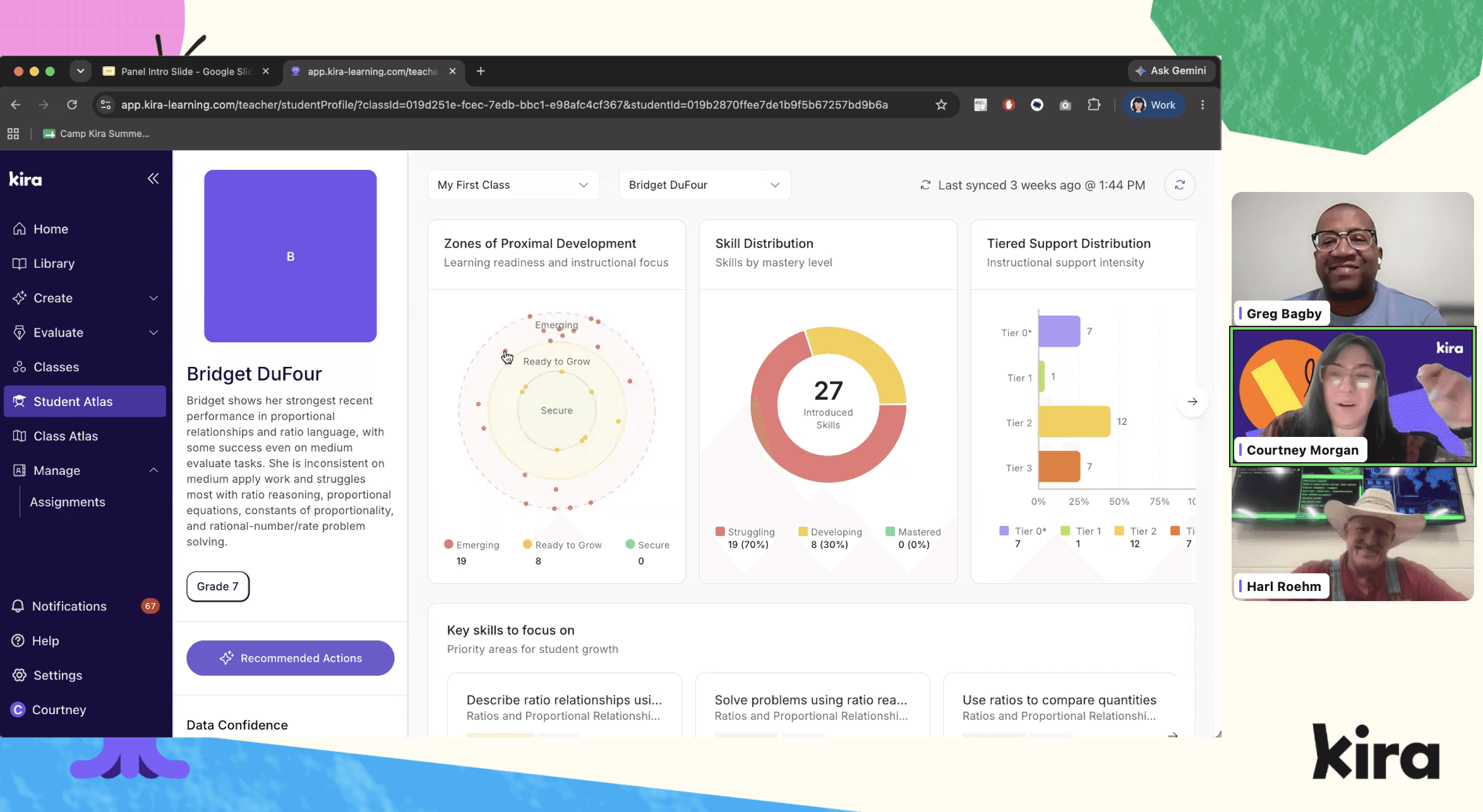The height and width of the screenshot is (812, 1483).
Task: Bookmark page with star icon
Action: pyautogui.click(x=941, y=105)
